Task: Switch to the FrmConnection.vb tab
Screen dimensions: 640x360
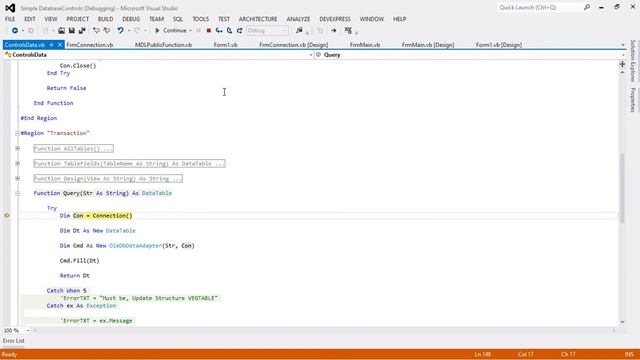Action: (90, 45)
